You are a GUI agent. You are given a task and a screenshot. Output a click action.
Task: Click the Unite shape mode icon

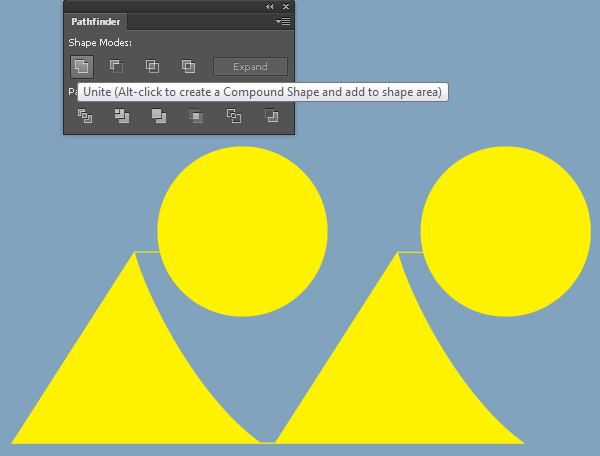point(82,67)
